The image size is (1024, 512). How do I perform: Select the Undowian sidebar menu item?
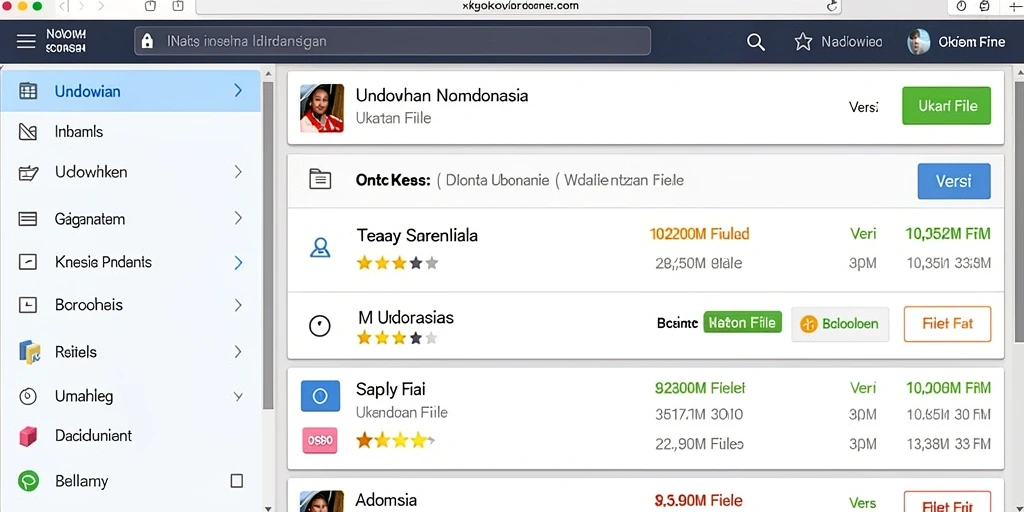[x=131, y=91]
